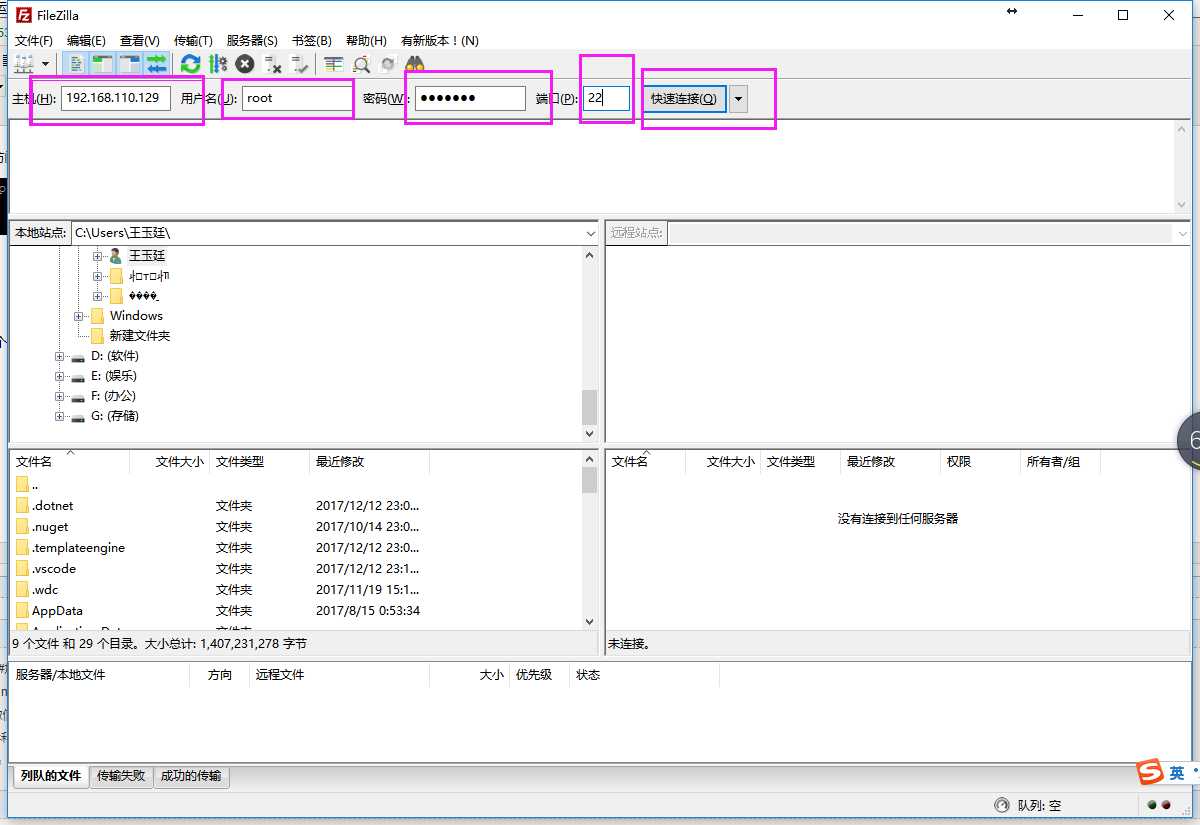Sort local files by 文件大小 column

point(170,462)
